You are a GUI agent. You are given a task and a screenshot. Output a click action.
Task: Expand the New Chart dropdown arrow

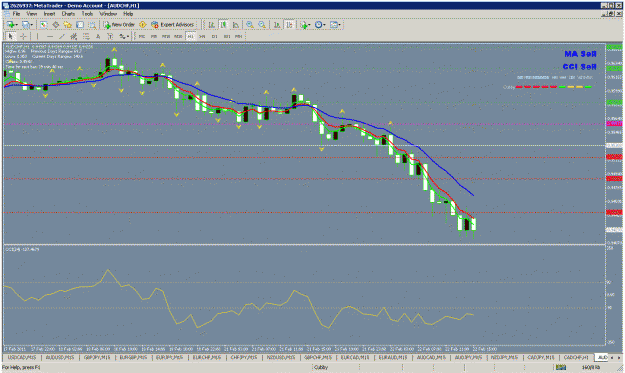click(x=16, y=25)
